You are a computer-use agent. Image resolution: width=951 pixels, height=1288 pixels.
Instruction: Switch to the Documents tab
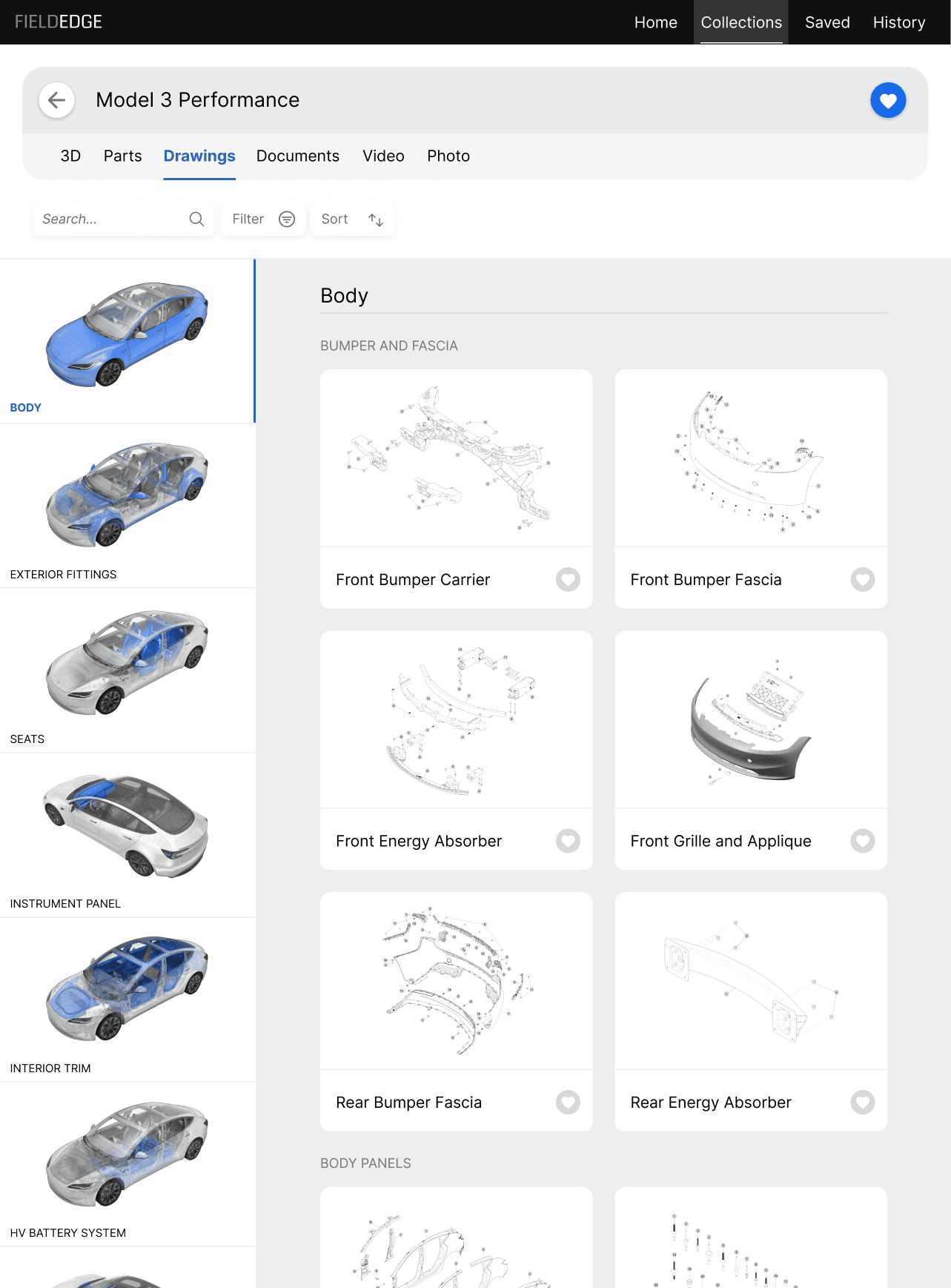(298, 156)
